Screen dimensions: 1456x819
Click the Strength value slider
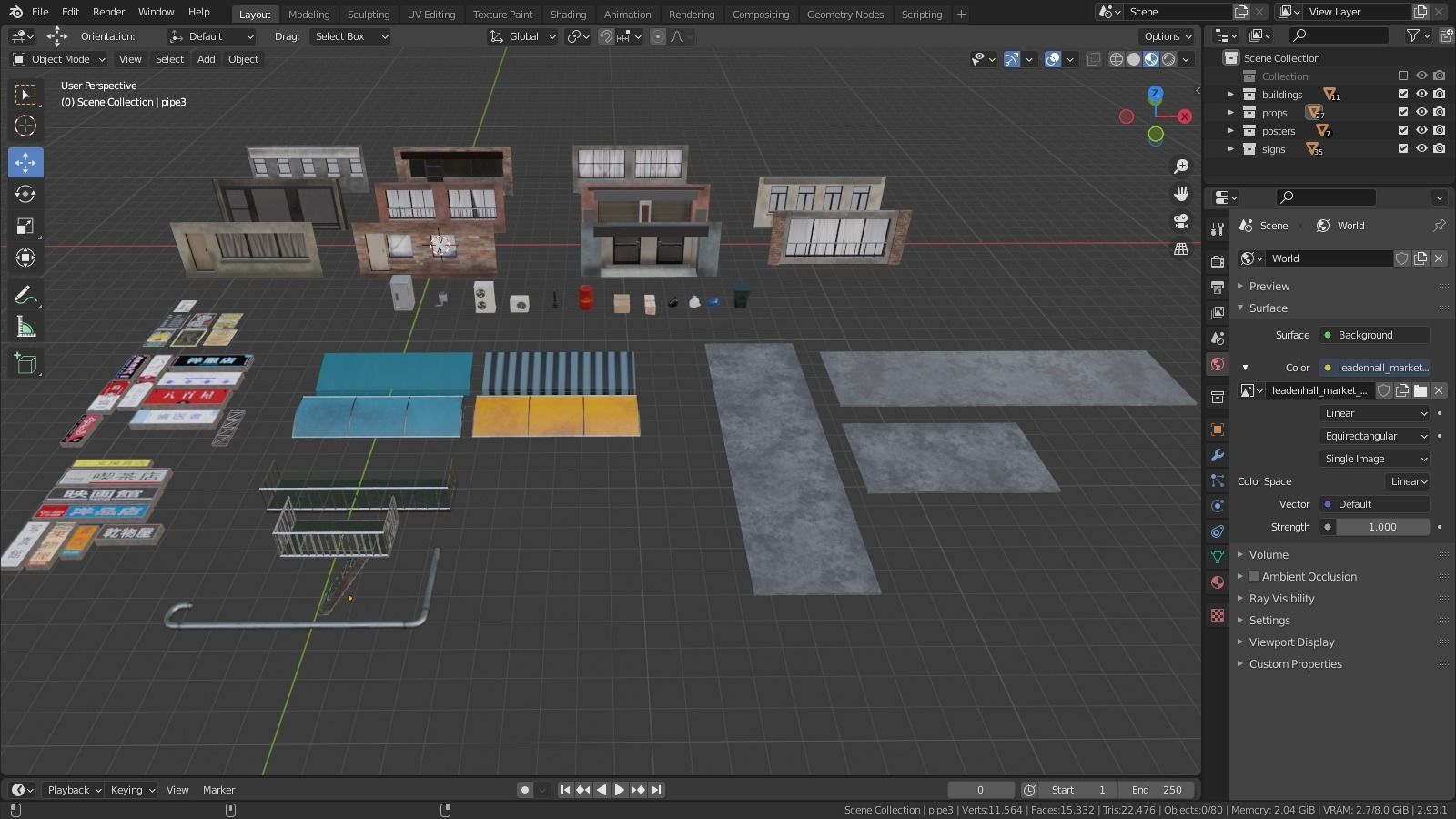pos(1382,527)
